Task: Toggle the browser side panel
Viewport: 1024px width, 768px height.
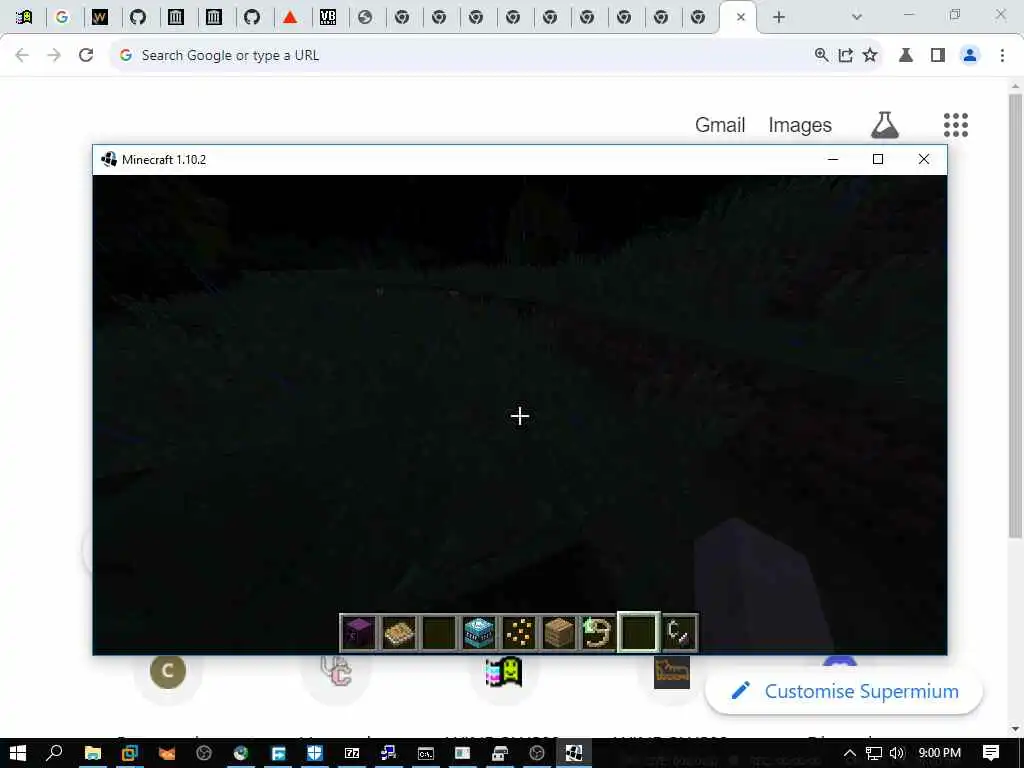Action: point(938,56)
